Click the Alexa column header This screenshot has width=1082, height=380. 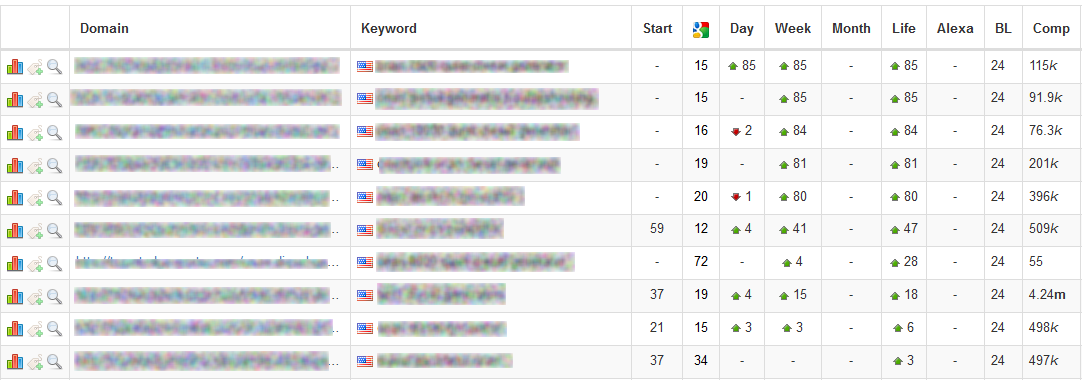(x=955, y=28)
